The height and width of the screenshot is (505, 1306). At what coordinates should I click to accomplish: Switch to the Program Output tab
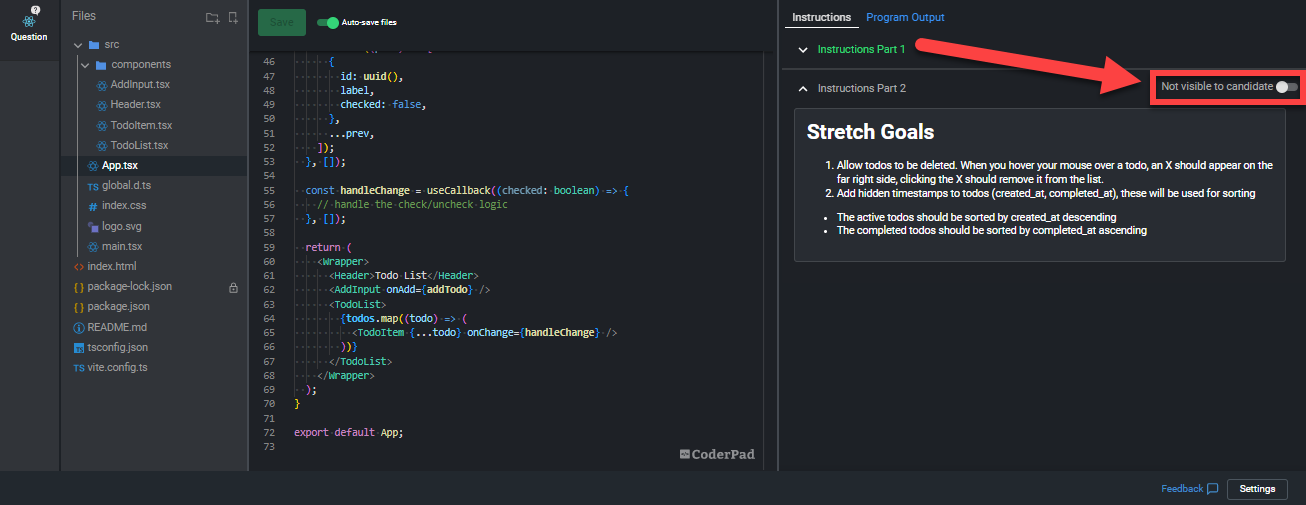point(905,17)
